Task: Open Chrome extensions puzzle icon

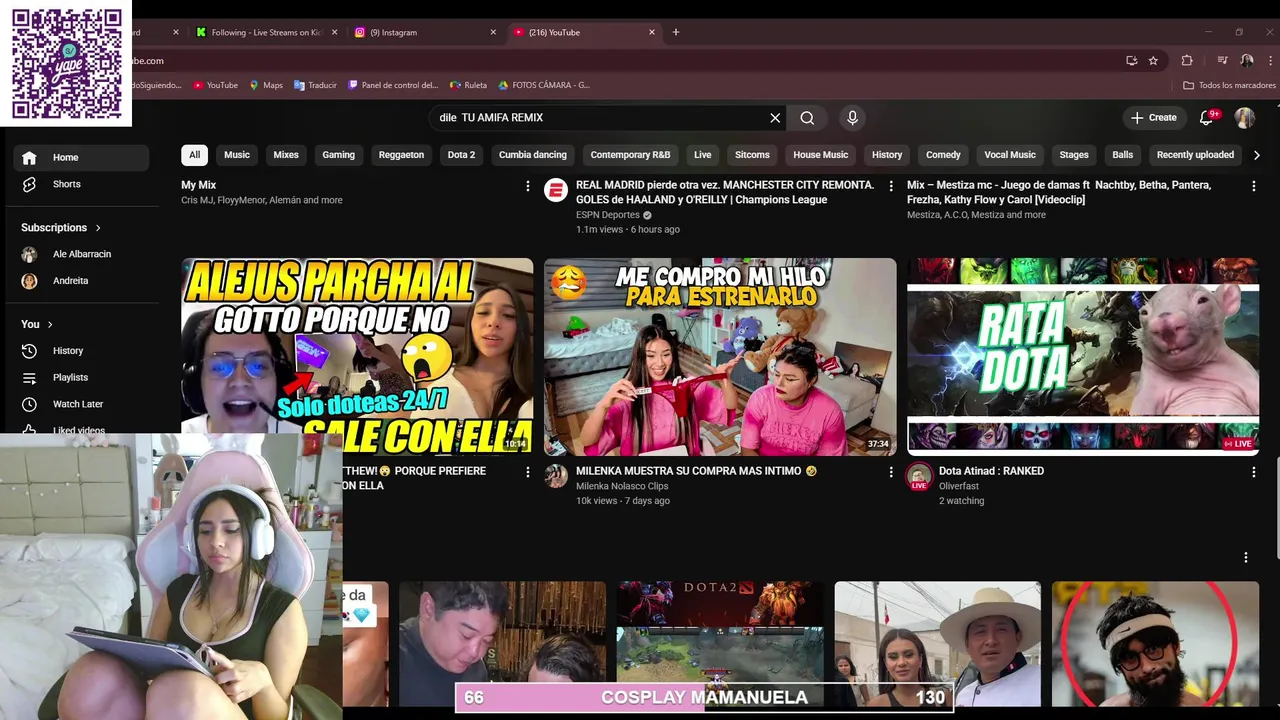Action: pyautogui.click(x=1187, y=61)
